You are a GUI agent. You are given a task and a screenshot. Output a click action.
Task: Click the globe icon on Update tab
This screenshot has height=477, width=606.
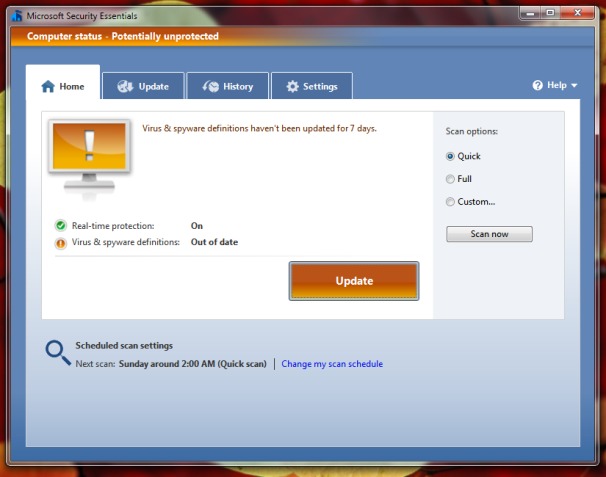click(x=125, y=86)
